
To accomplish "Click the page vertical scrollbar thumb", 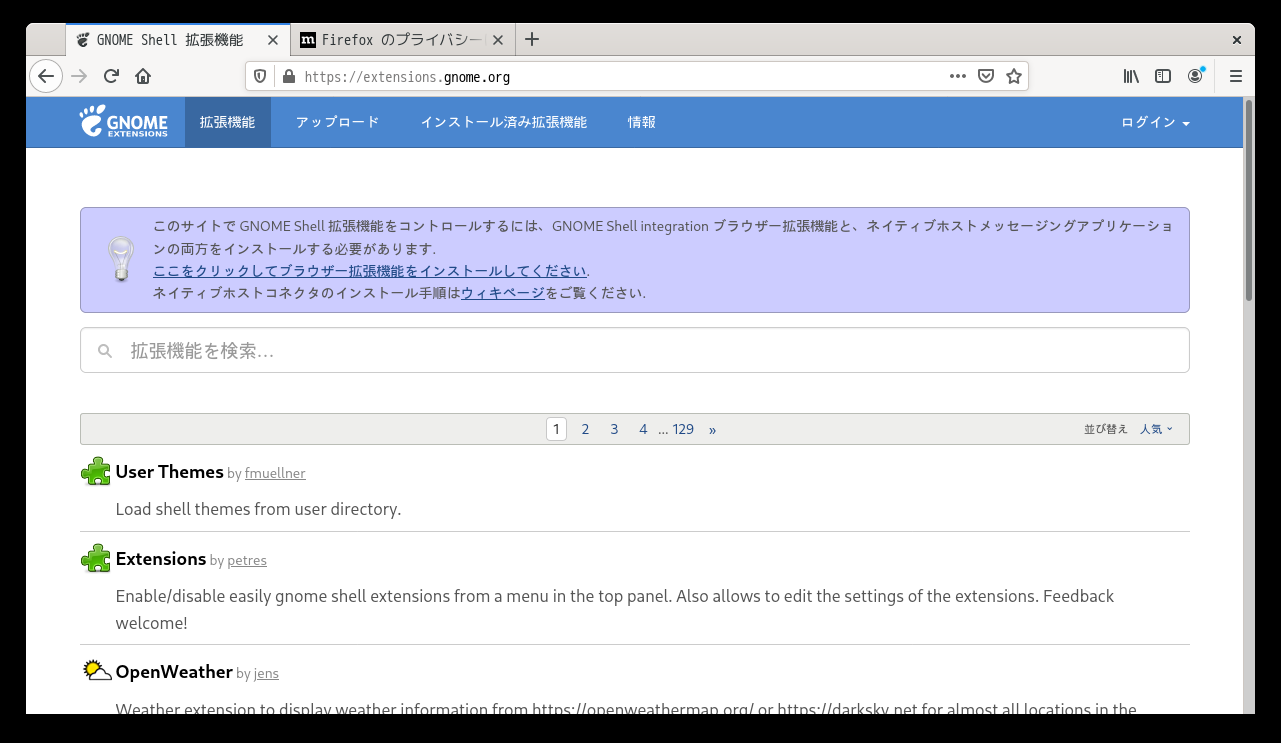I will coord(1249,200).
